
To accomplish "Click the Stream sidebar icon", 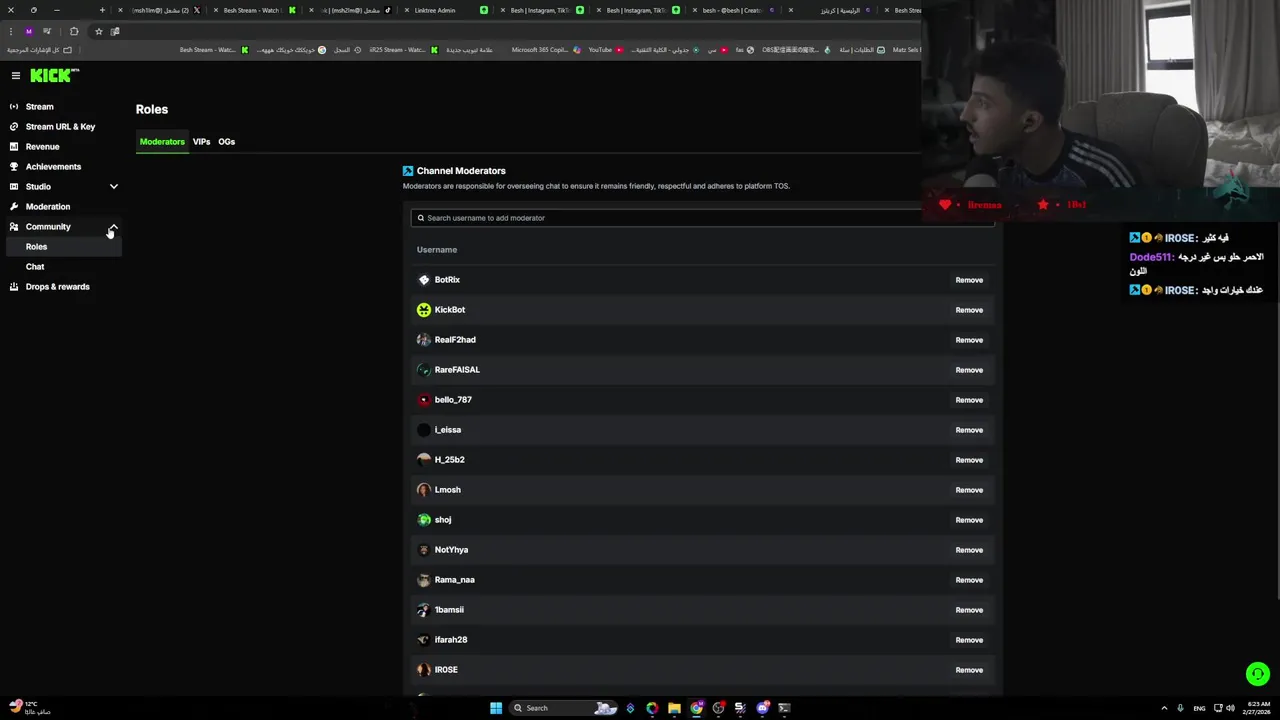I will (14, 107).
